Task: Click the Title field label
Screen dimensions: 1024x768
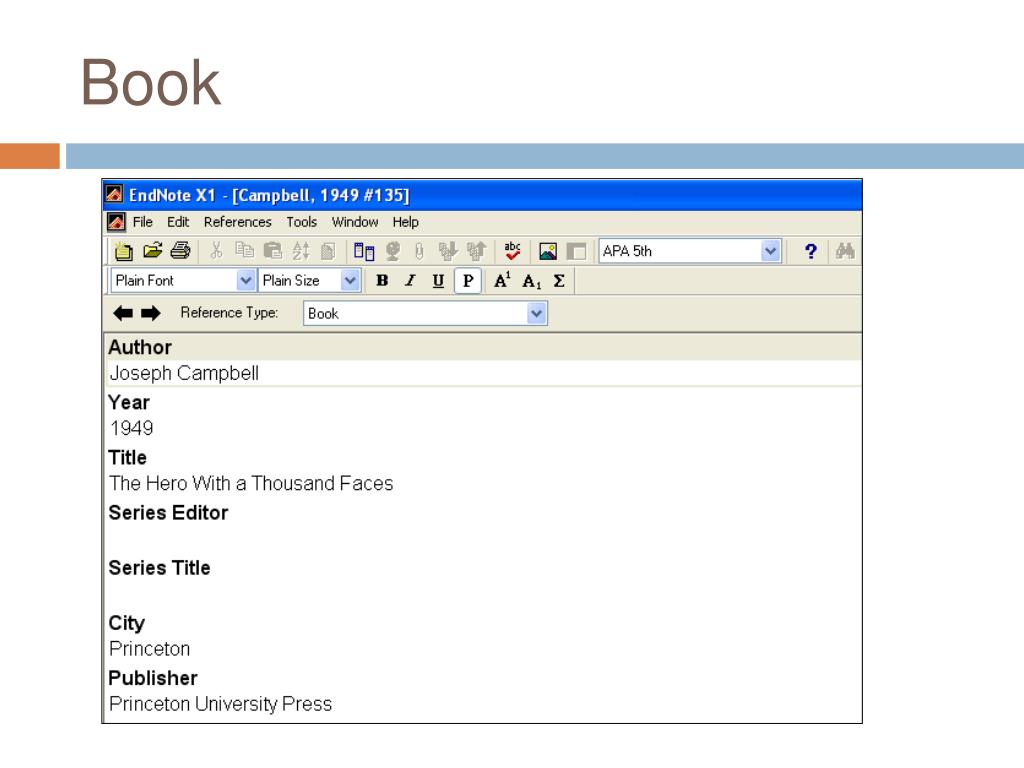Action: coord(127,458)
